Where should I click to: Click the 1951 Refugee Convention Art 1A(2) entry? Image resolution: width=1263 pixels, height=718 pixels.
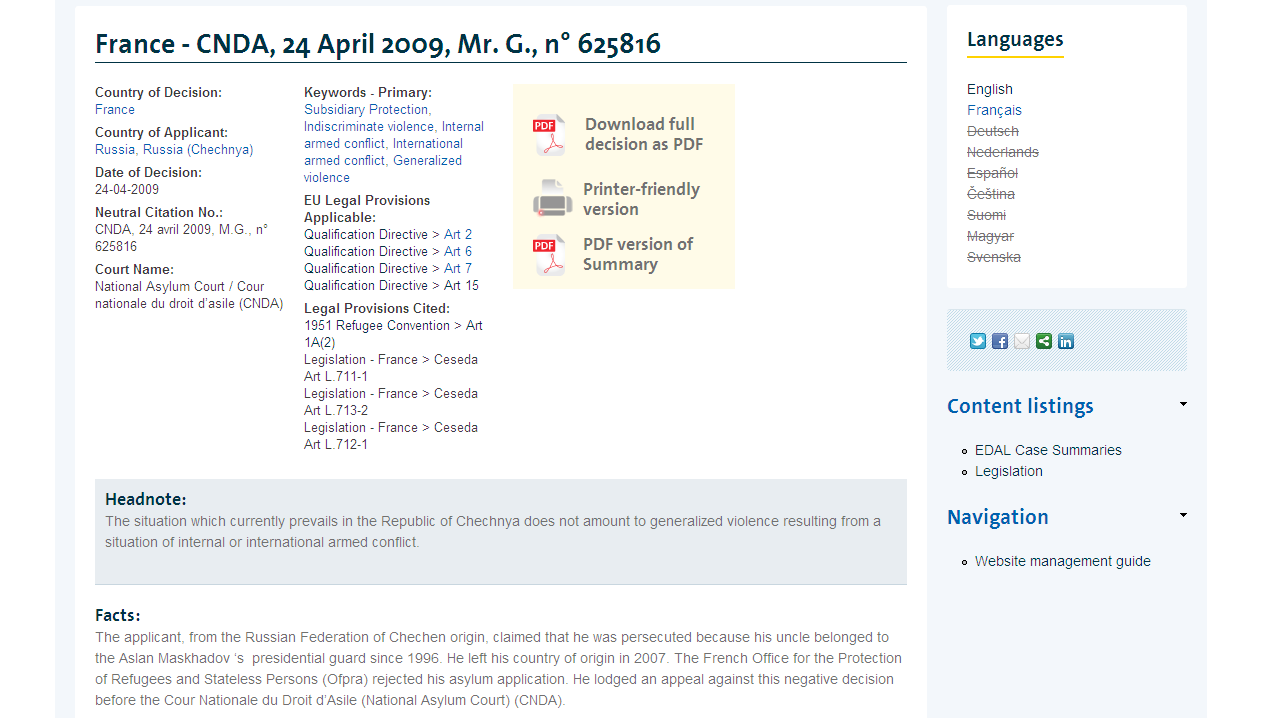[393, 334]
